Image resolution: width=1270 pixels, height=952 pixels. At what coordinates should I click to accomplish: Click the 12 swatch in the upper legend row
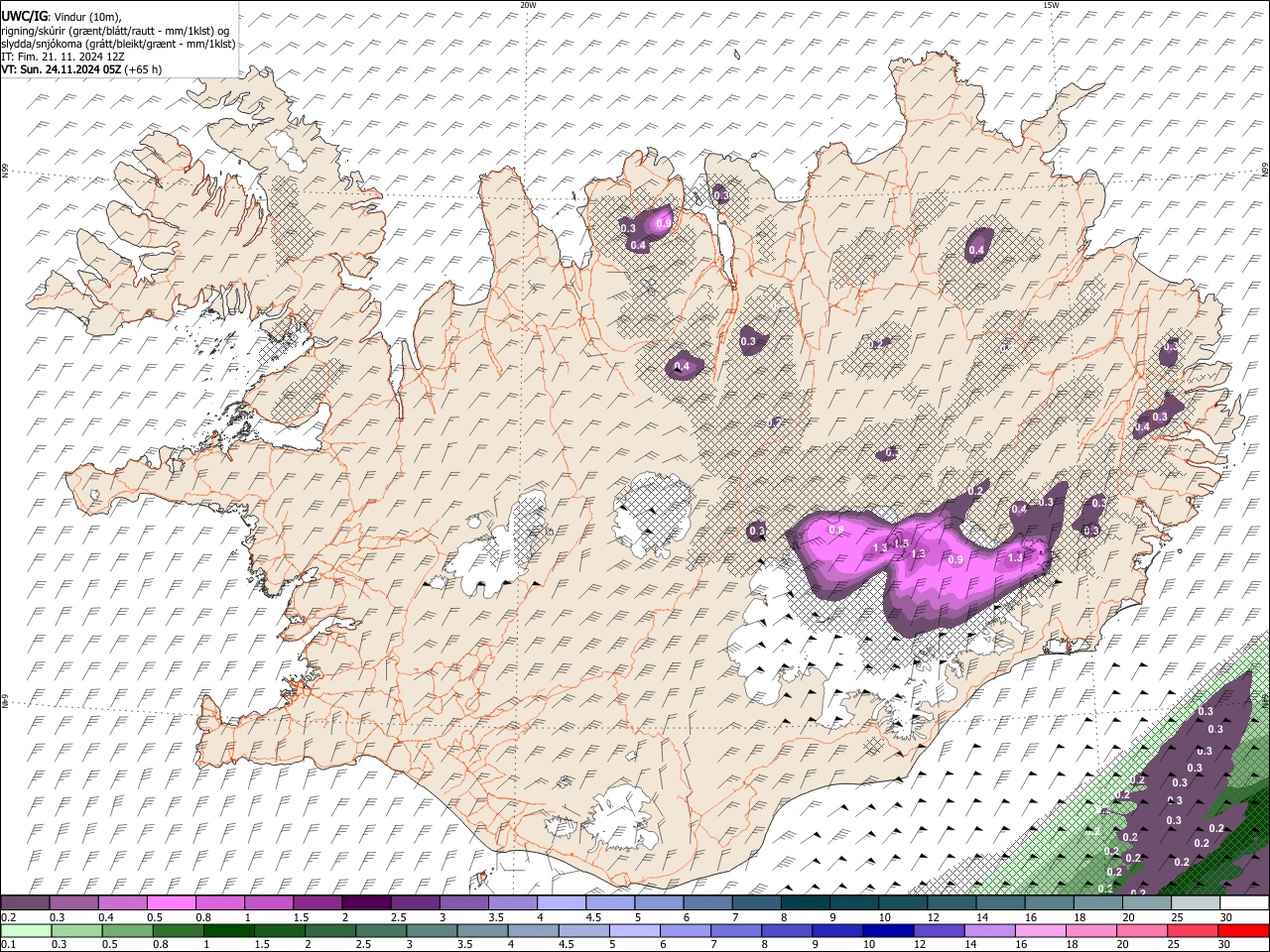951,903
